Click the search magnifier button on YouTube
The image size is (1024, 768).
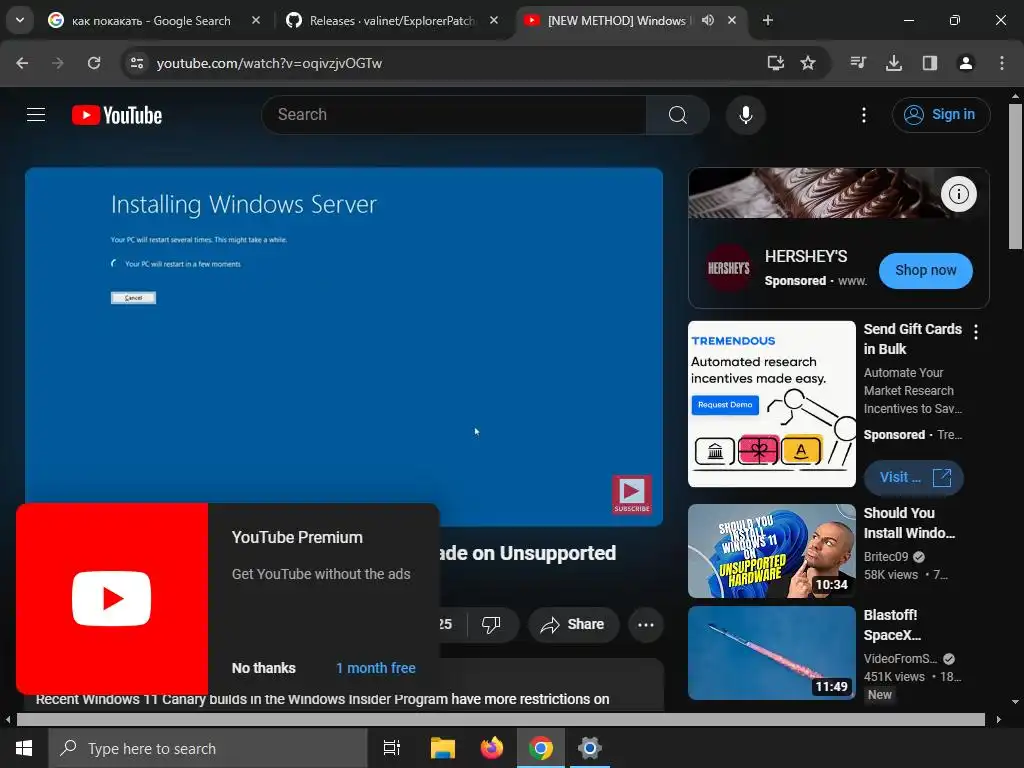[x=677, y=115]
